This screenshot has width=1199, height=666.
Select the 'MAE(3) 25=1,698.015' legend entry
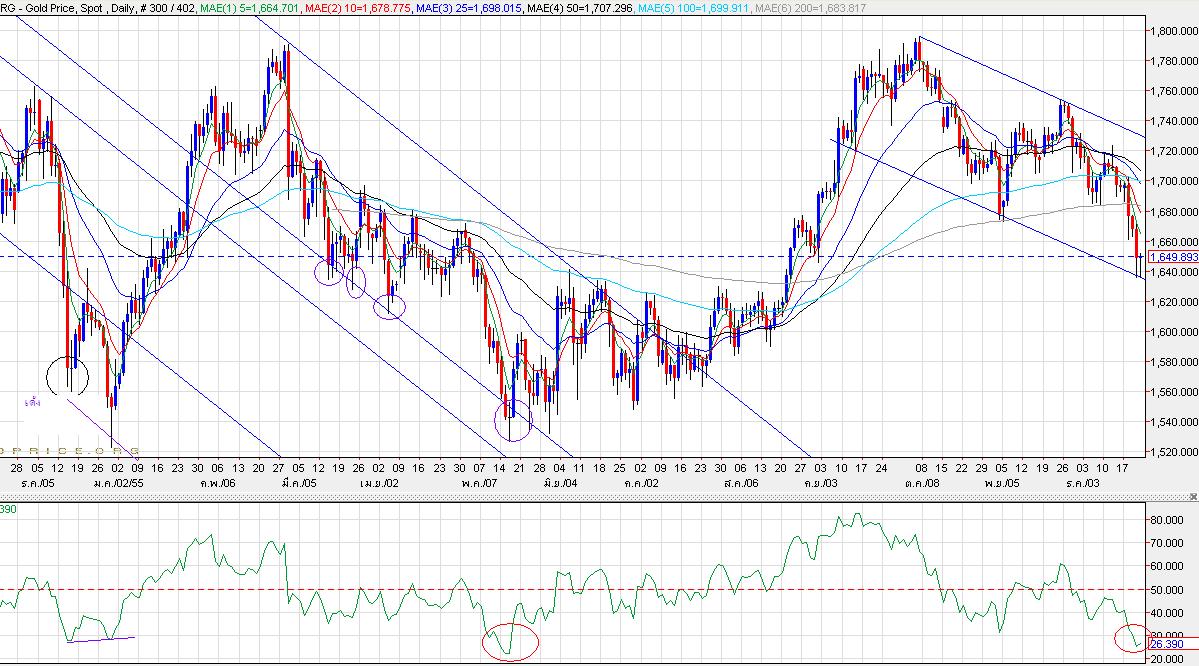pyautogui.click(x=470, y=8)
